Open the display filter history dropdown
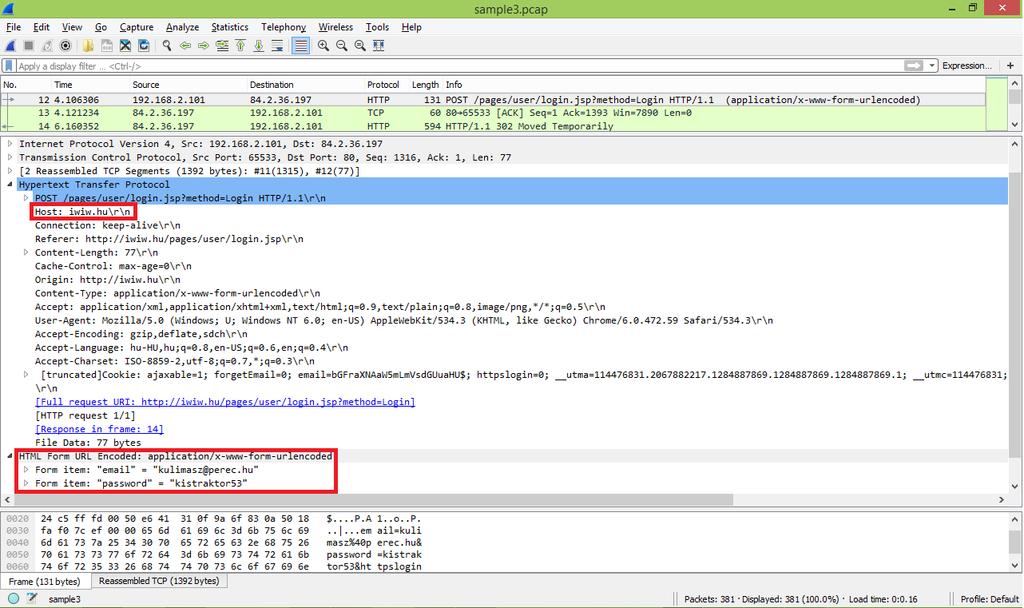This screenshot has height=608, width=1024. tap(932, 66)
